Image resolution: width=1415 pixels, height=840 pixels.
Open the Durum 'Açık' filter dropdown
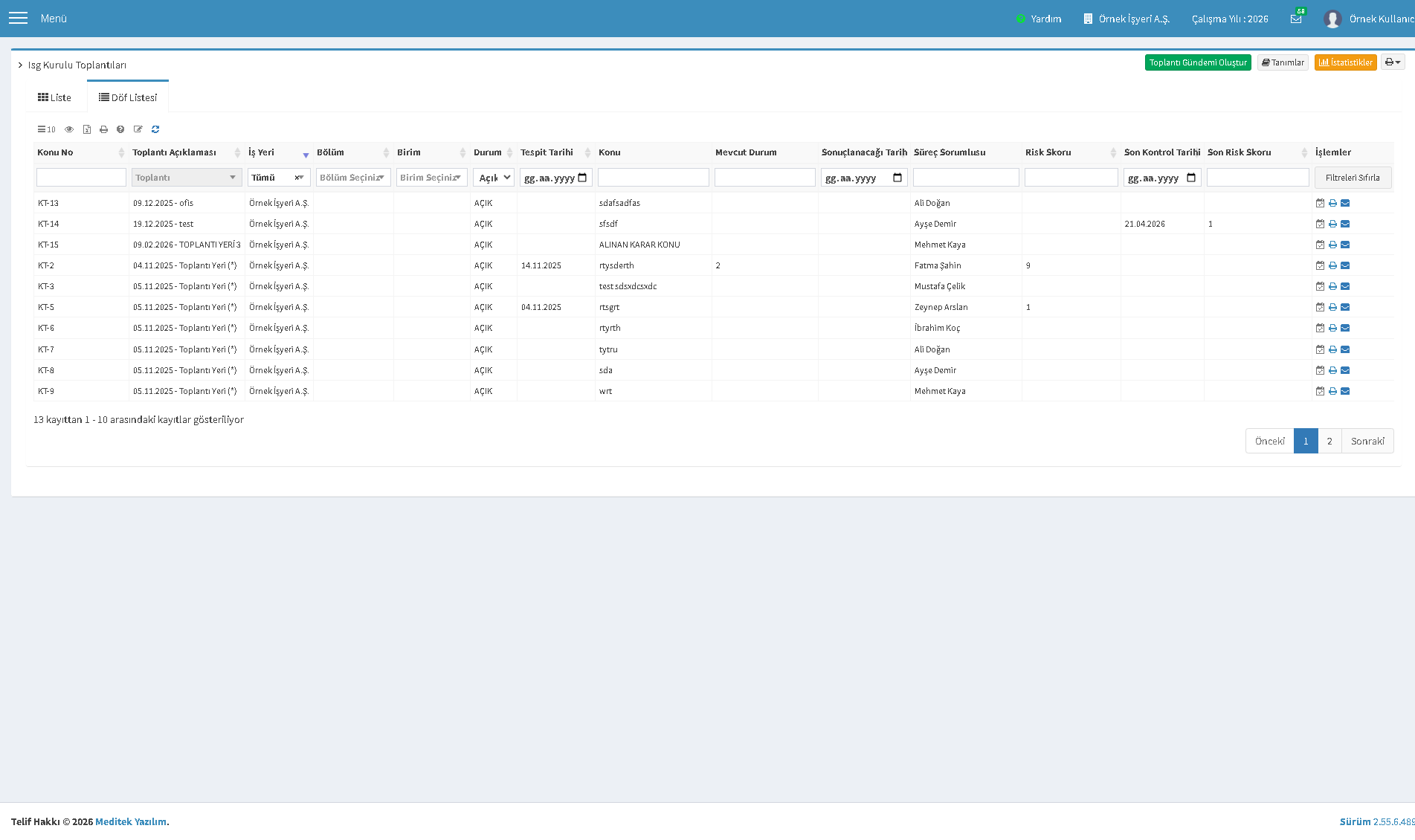(x=494, y=178)
